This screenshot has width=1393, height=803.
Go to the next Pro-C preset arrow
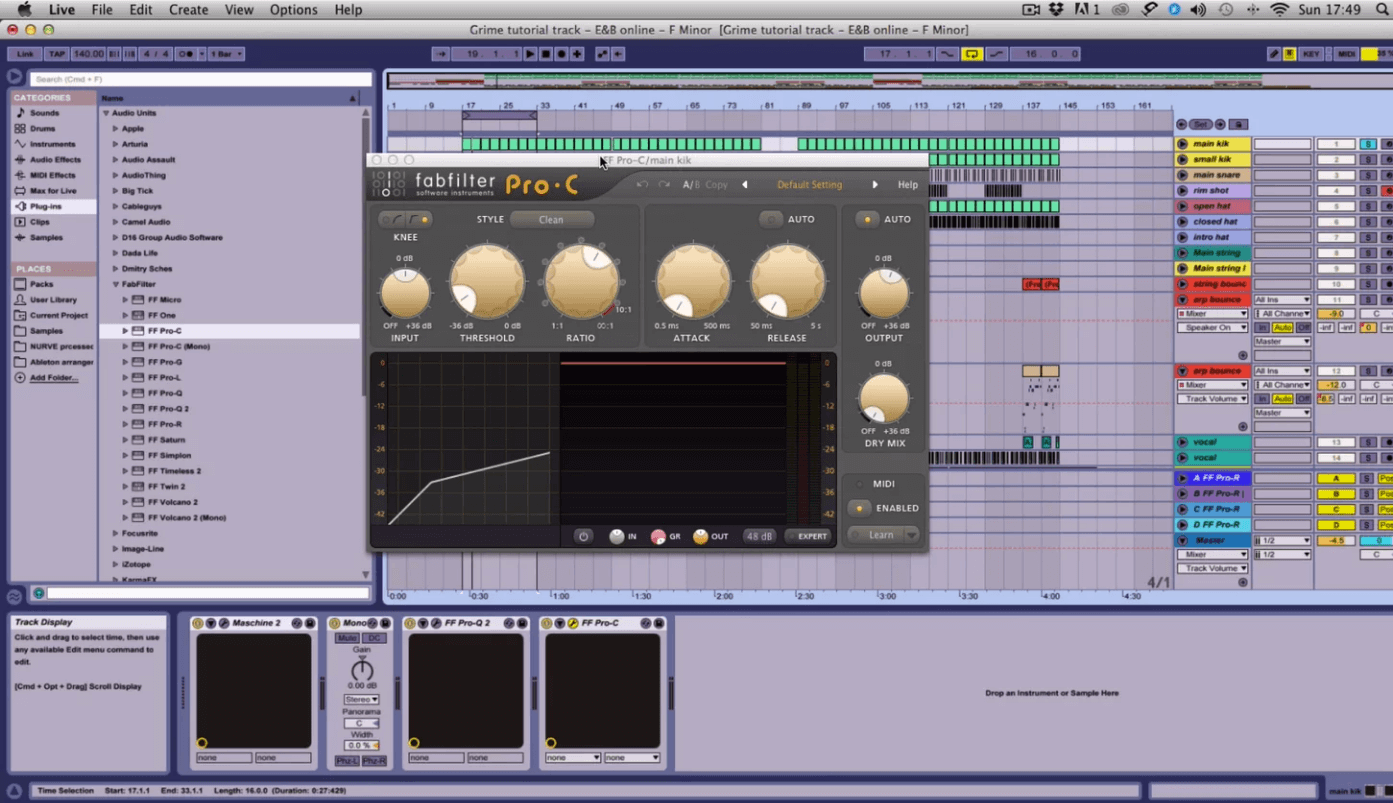(875, 185)
